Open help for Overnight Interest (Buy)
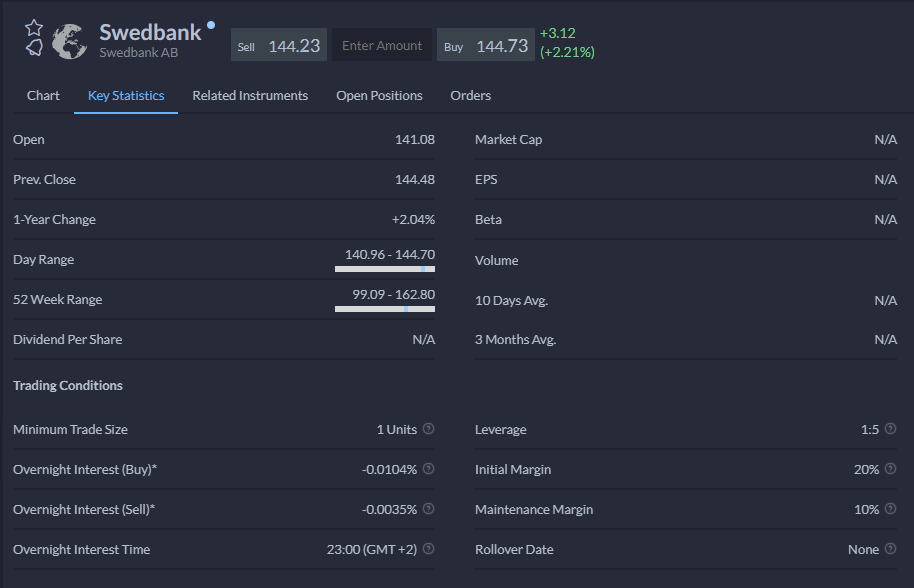The width and height of the screenshot is (914, 588). pos(428,469)
